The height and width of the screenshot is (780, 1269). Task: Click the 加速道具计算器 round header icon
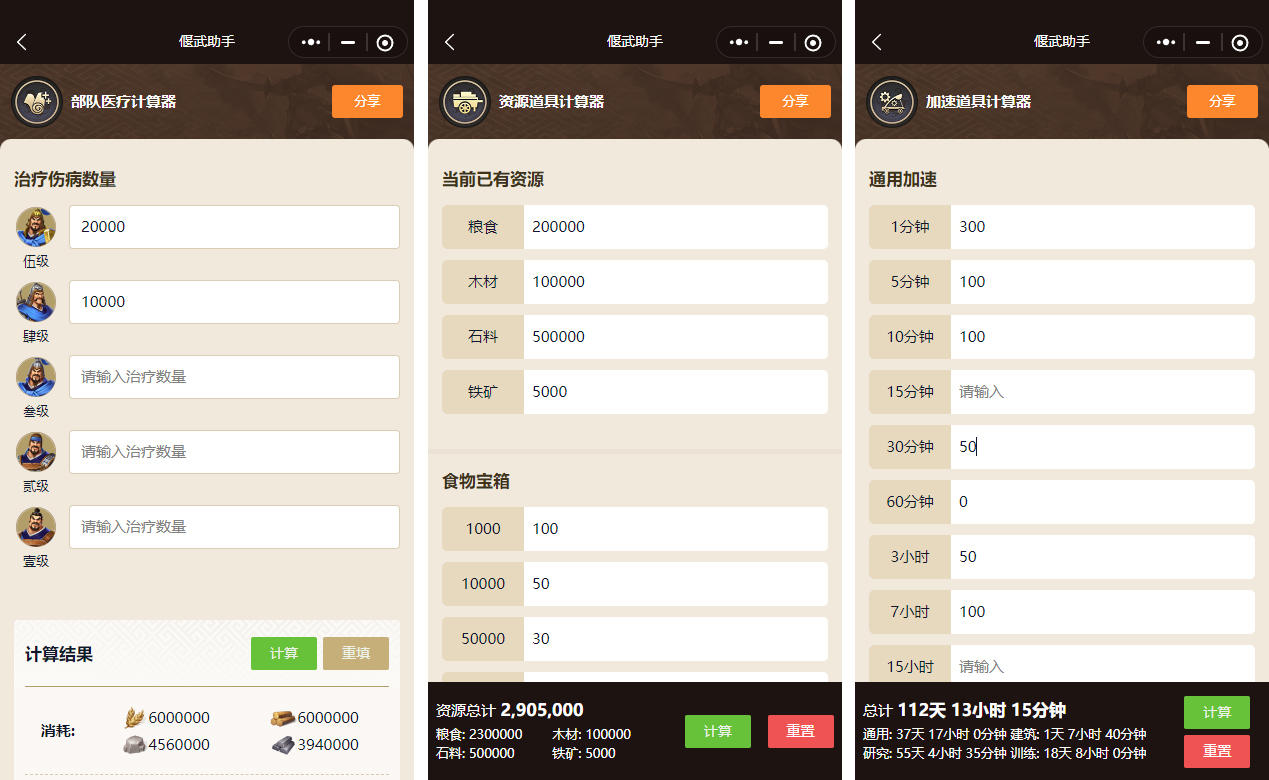pos(891,102)
